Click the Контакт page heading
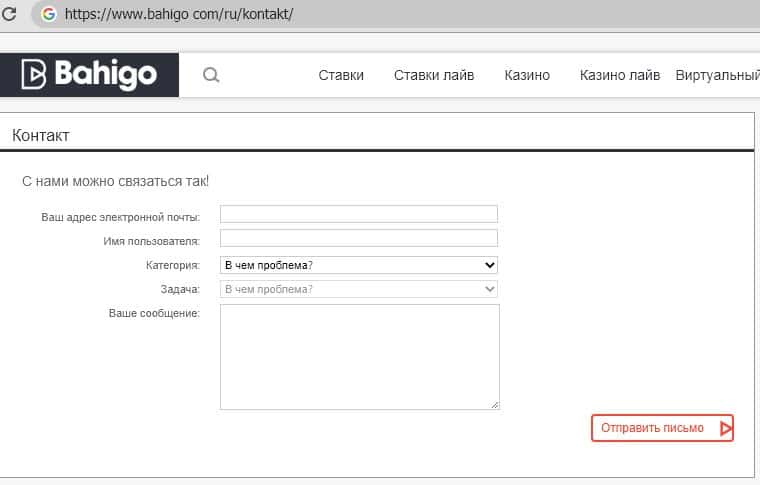Viewport: 760px width, 485px height. pos(41,135)
